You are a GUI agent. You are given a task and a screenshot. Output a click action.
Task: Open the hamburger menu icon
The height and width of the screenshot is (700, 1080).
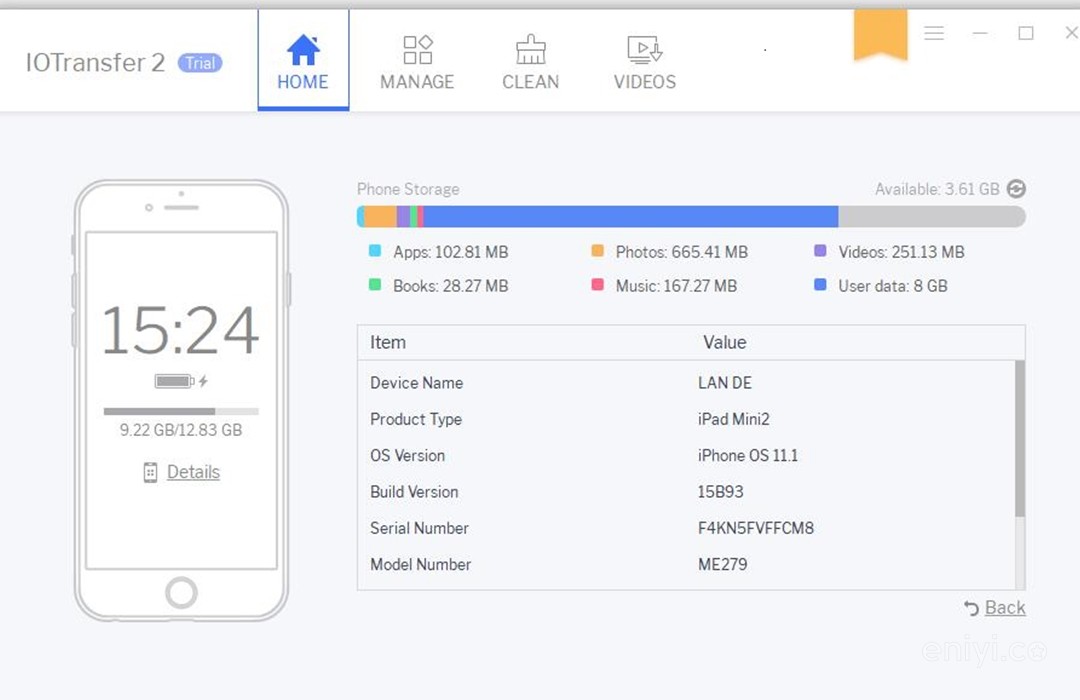[934, 33]
